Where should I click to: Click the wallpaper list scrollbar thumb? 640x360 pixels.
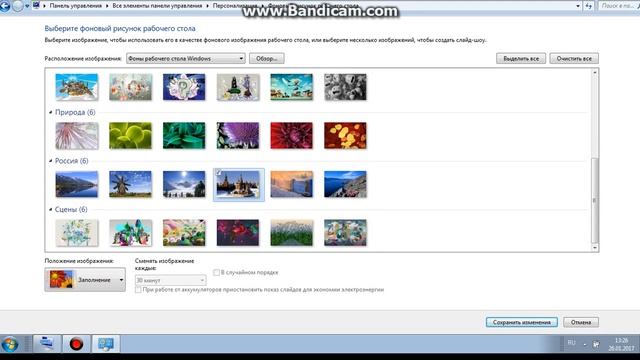point(595,200)
